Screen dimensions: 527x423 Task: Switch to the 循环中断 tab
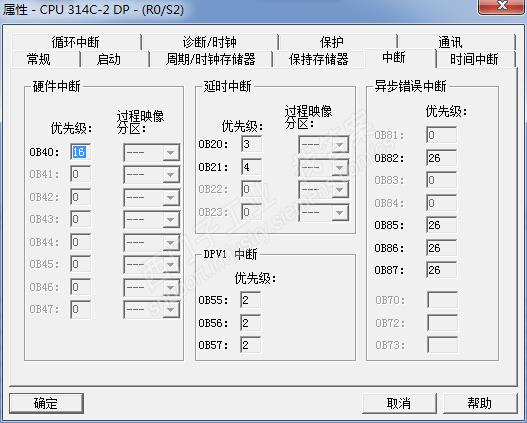pos(76,42)
